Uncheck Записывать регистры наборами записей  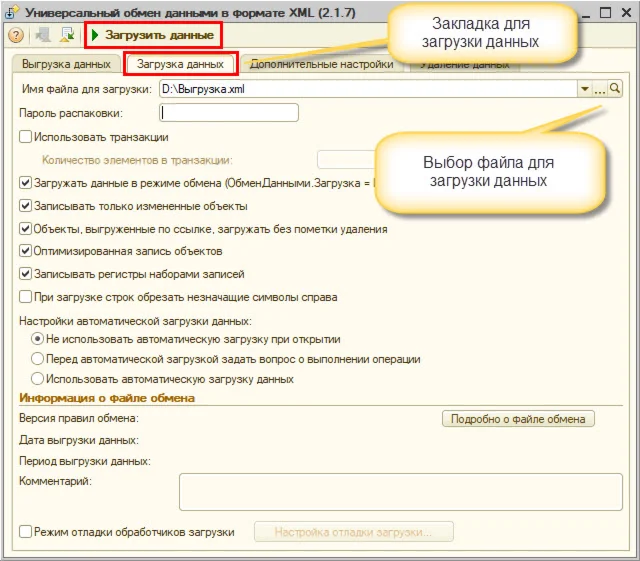(25, 273)
